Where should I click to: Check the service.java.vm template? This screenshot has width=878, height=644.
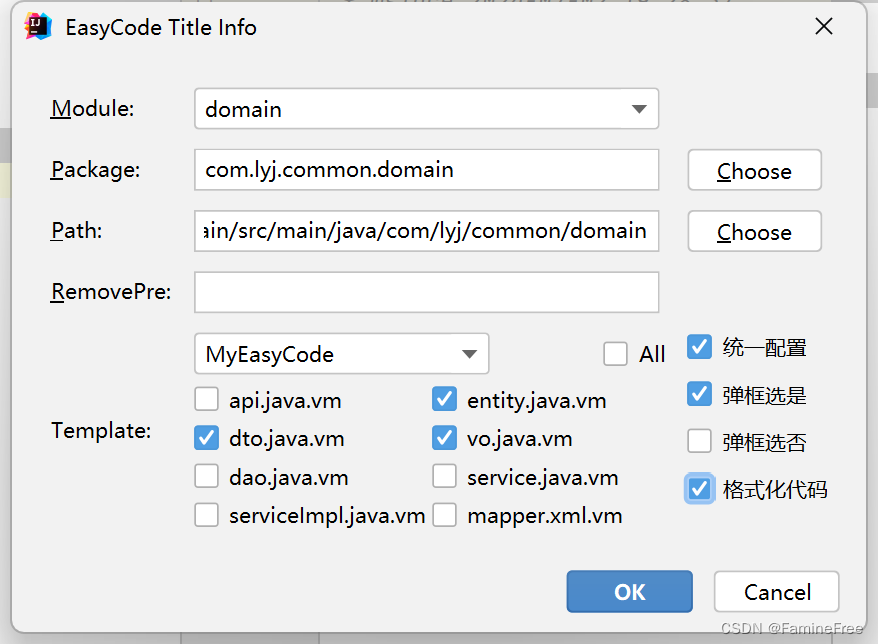(x=445, y=477)
